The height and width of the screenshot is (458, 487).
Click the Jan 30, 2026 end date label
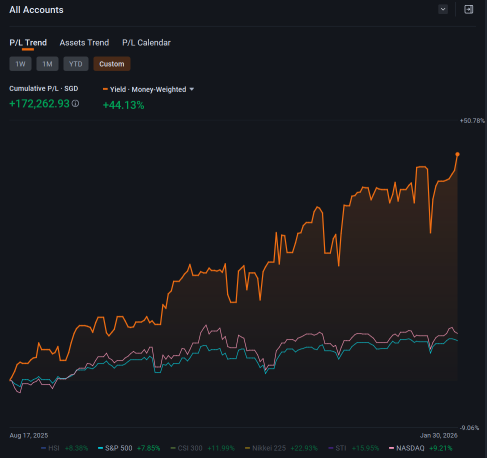click(x=439, y=435)
